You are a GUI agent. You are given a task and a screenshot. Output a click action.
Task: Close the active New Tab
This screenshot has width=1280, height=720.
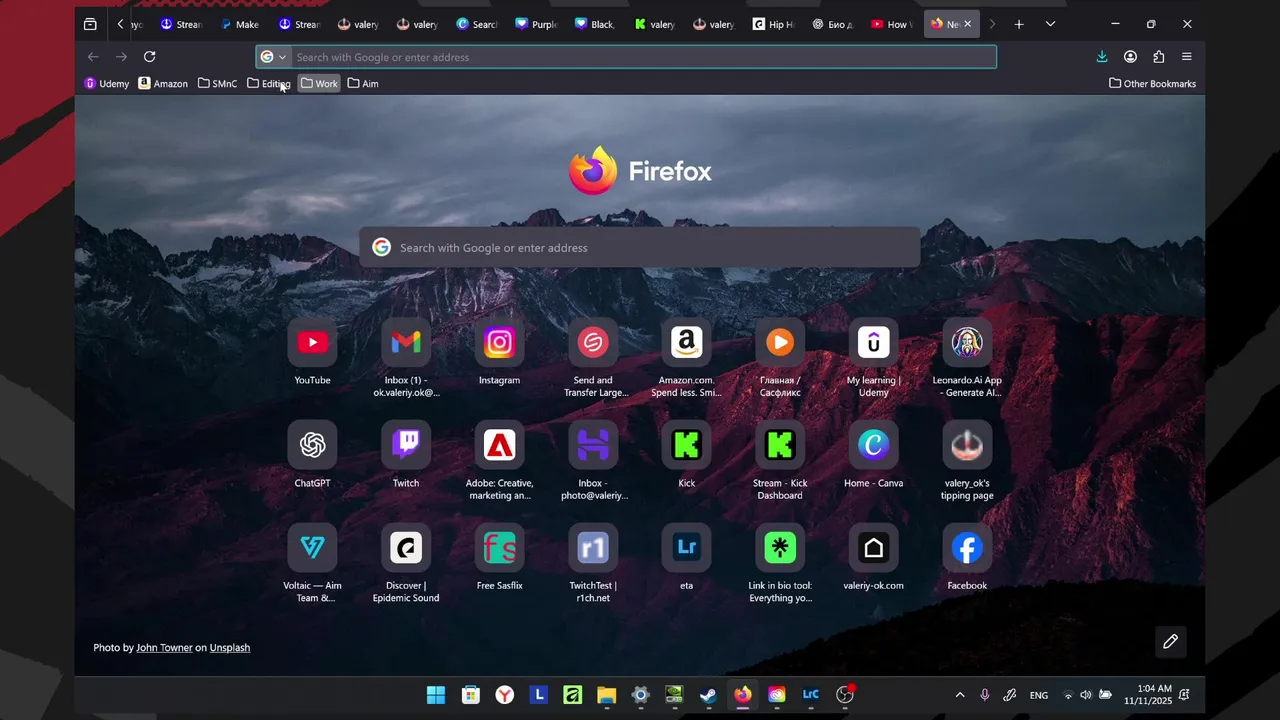pyautogui.click(x=967, y=24)
